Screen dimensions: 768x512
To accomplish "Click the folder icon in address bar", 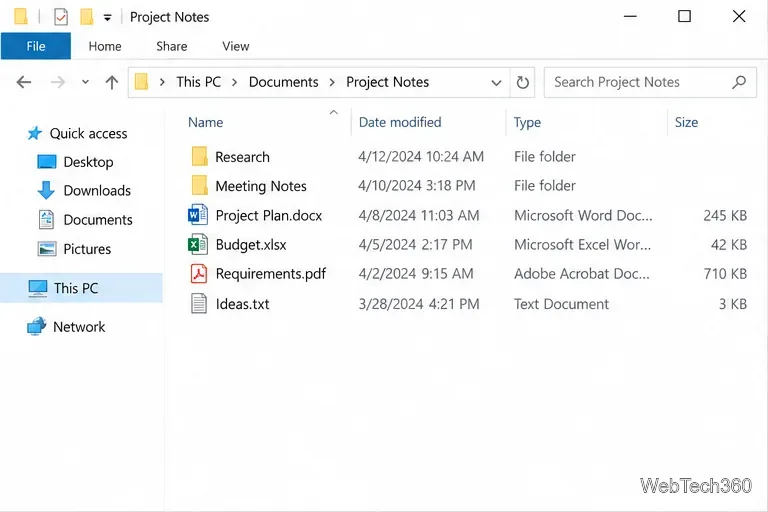I will click(x=142, y=81).
